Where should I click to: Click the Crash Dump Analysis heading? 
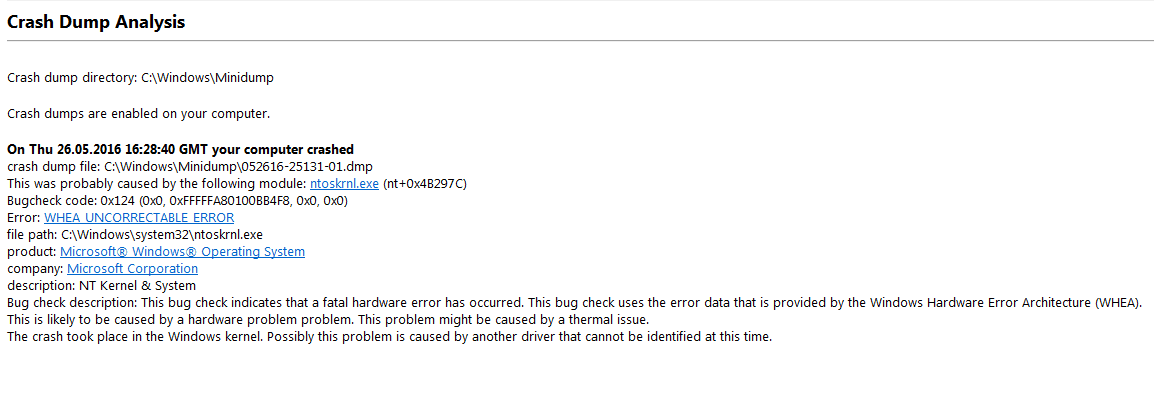pyautogui.click(x=96, y=22)
